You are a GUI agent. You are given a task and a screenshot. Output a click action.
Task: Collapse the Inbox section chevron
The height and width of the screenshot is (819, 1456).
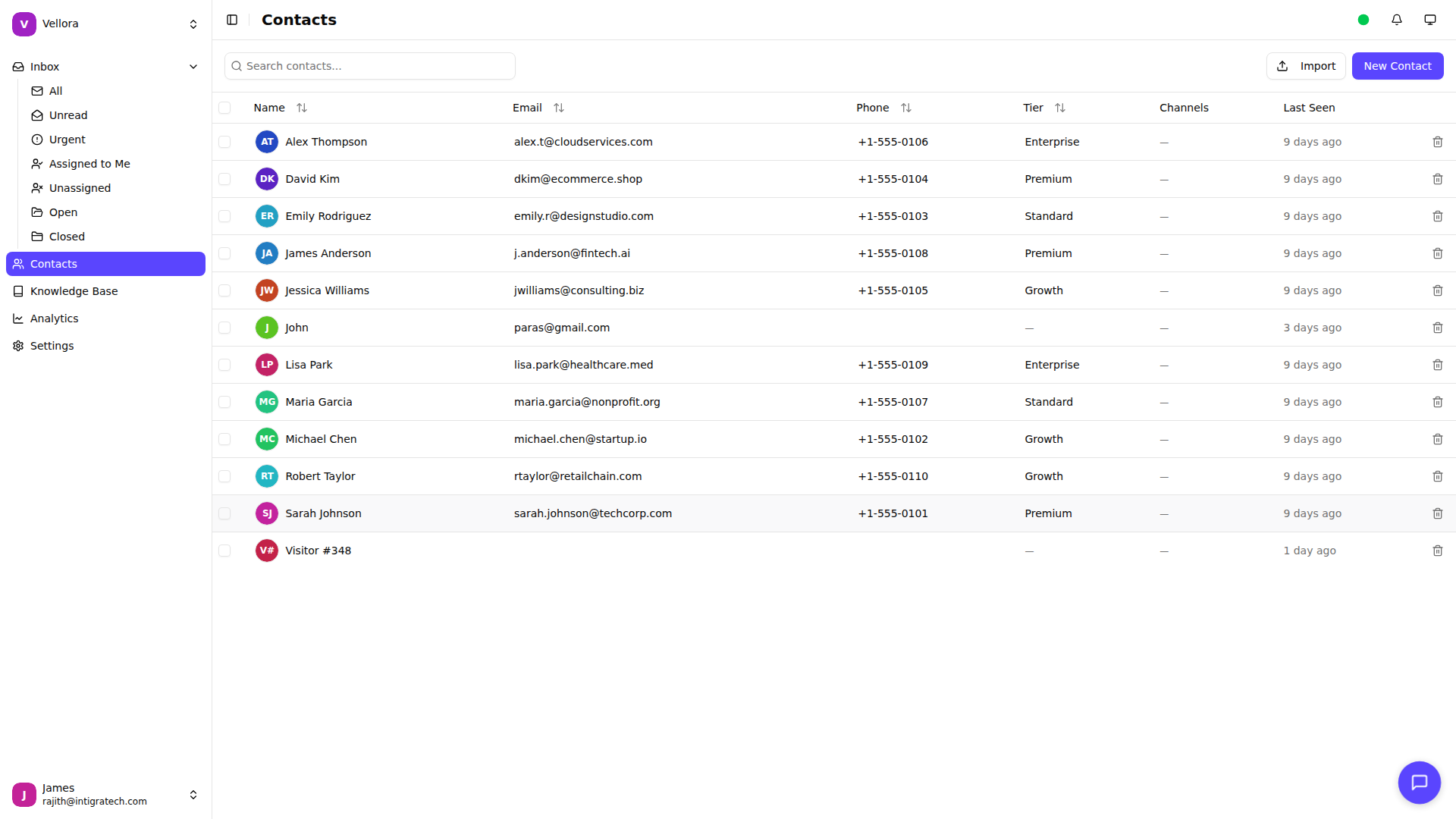tap(193, 67)
